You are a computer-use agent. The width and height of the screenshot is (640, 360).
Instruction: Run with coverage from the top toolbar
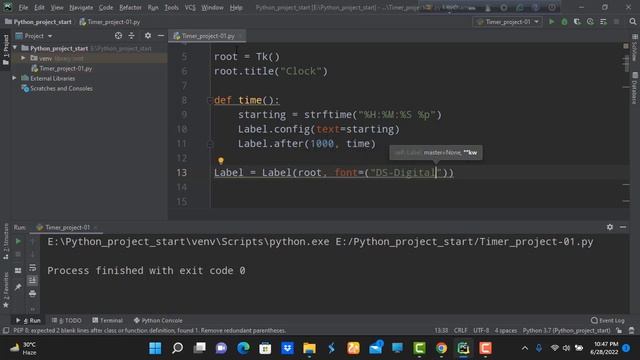[577, 22]
